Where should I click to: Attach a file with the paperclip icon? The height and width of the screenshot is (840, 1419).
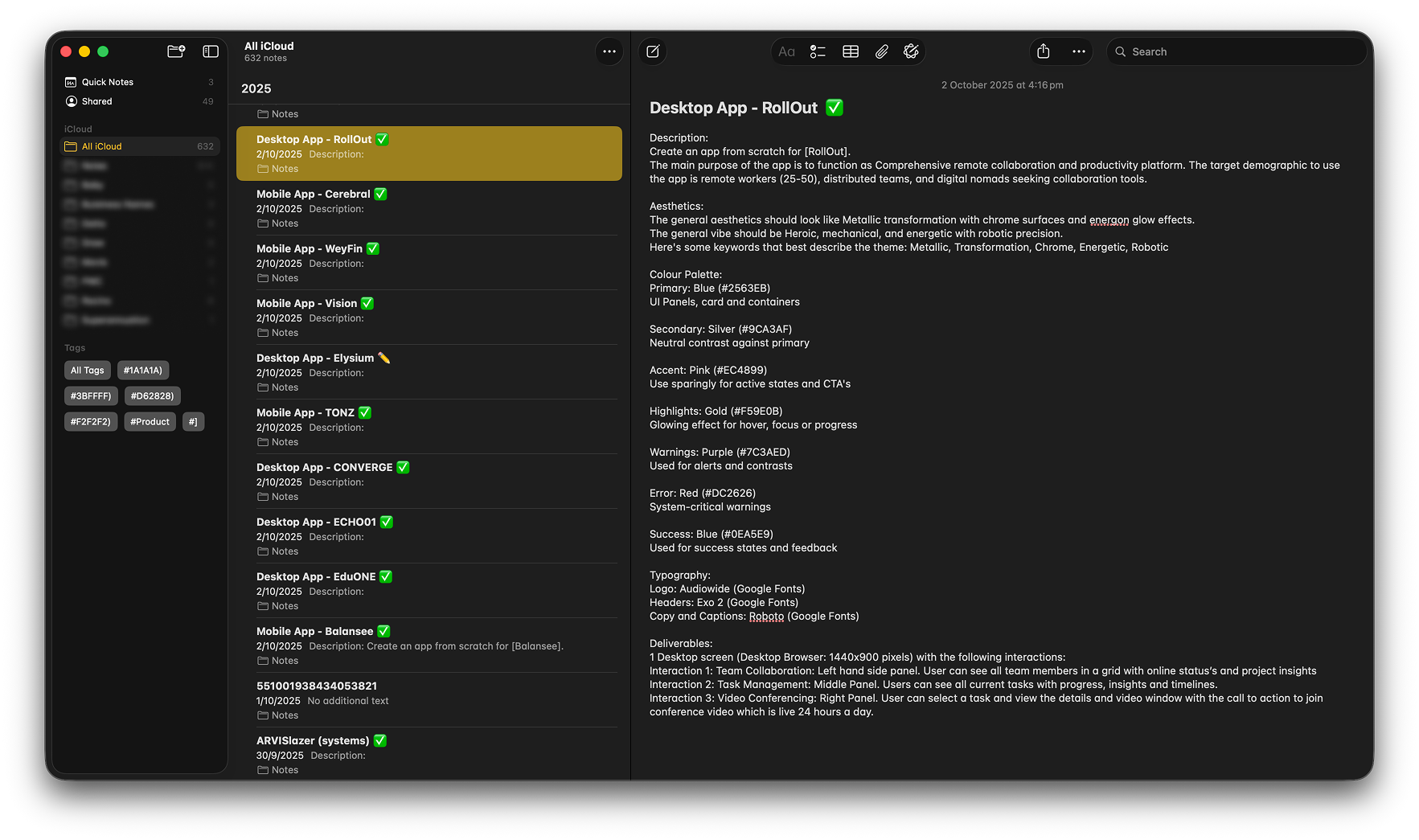pos(882,51)
